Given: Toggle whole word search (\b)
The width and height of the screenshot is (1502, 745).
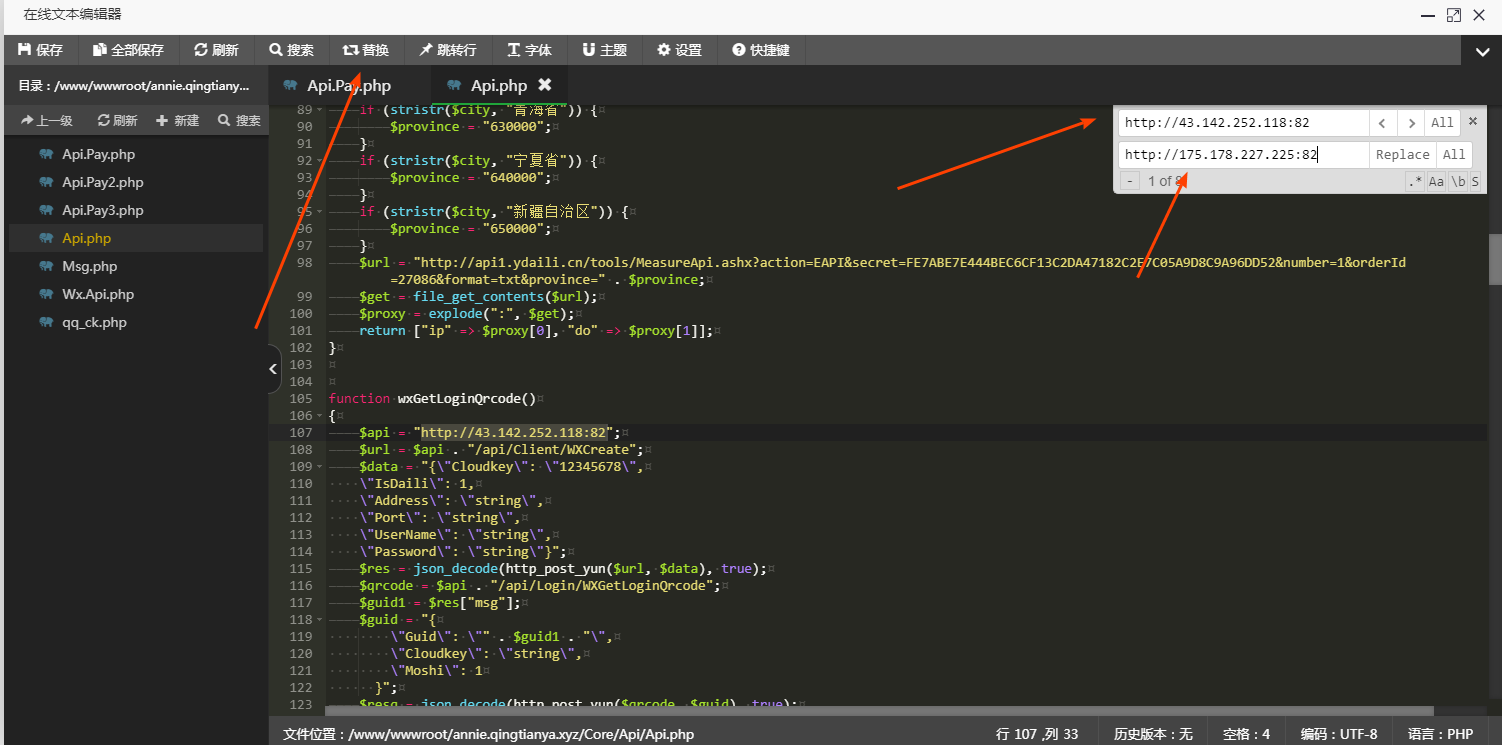Looking at the screenshot, I should tap(1458, 181).
